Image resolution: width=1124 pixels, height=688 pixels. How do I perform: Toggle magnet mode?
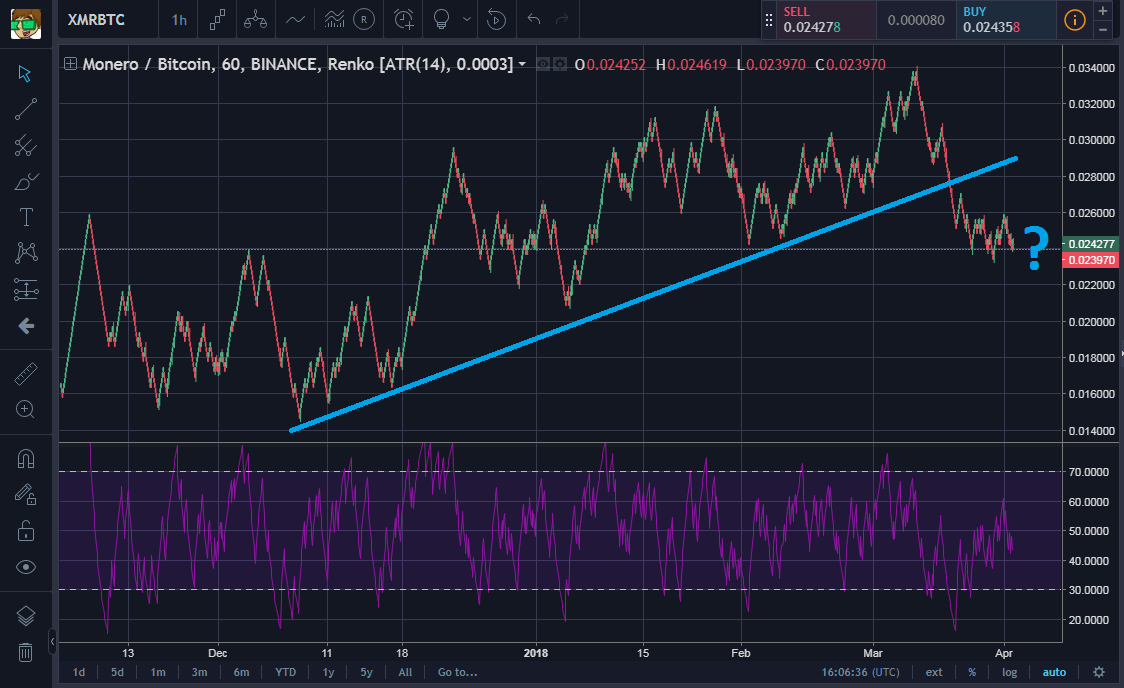pos(26,459)
